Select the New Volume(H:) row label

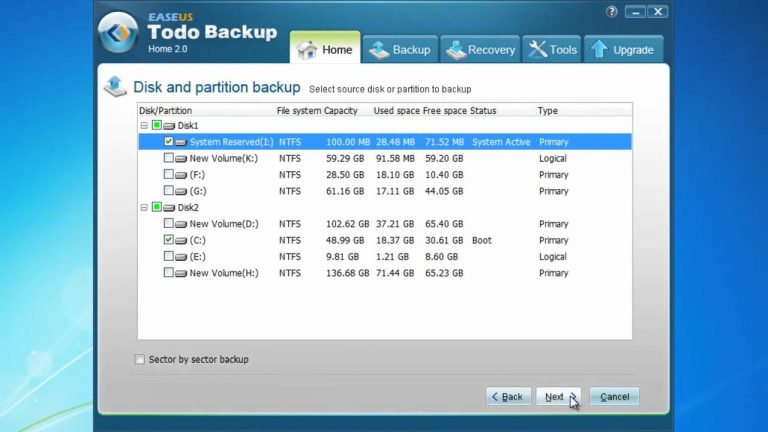(224, 273)
